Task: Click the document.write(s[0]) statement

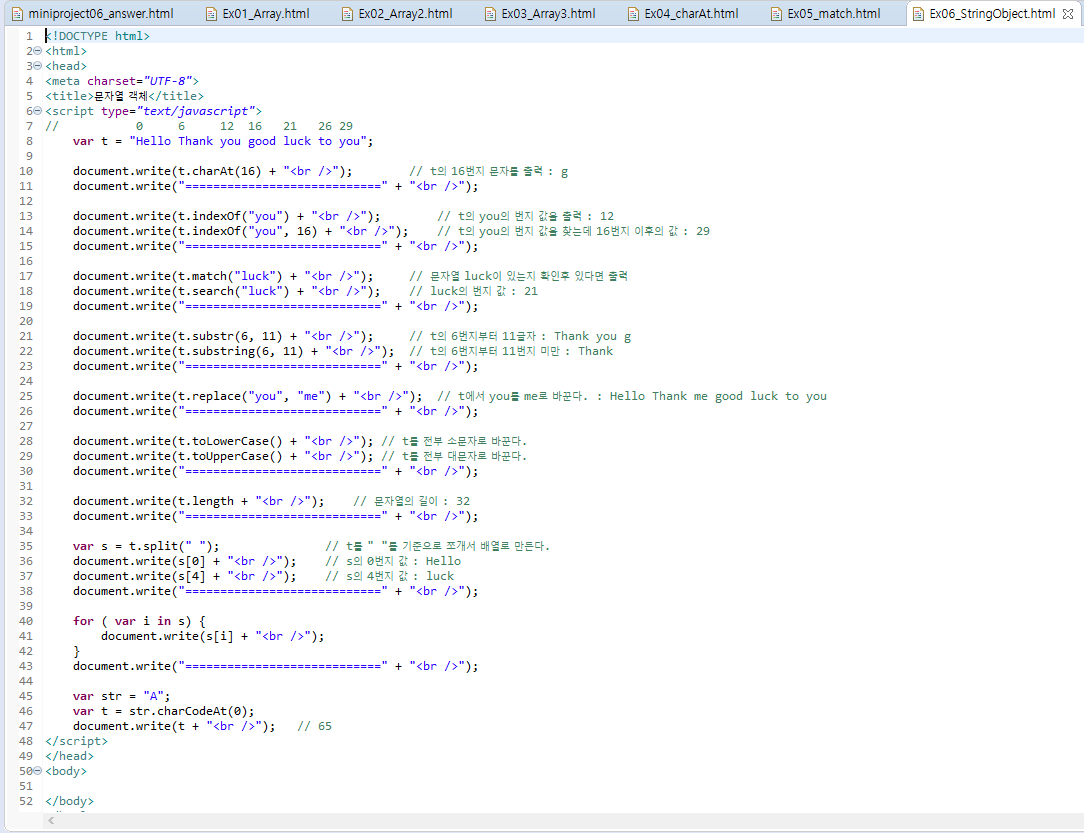Action: 185,561
